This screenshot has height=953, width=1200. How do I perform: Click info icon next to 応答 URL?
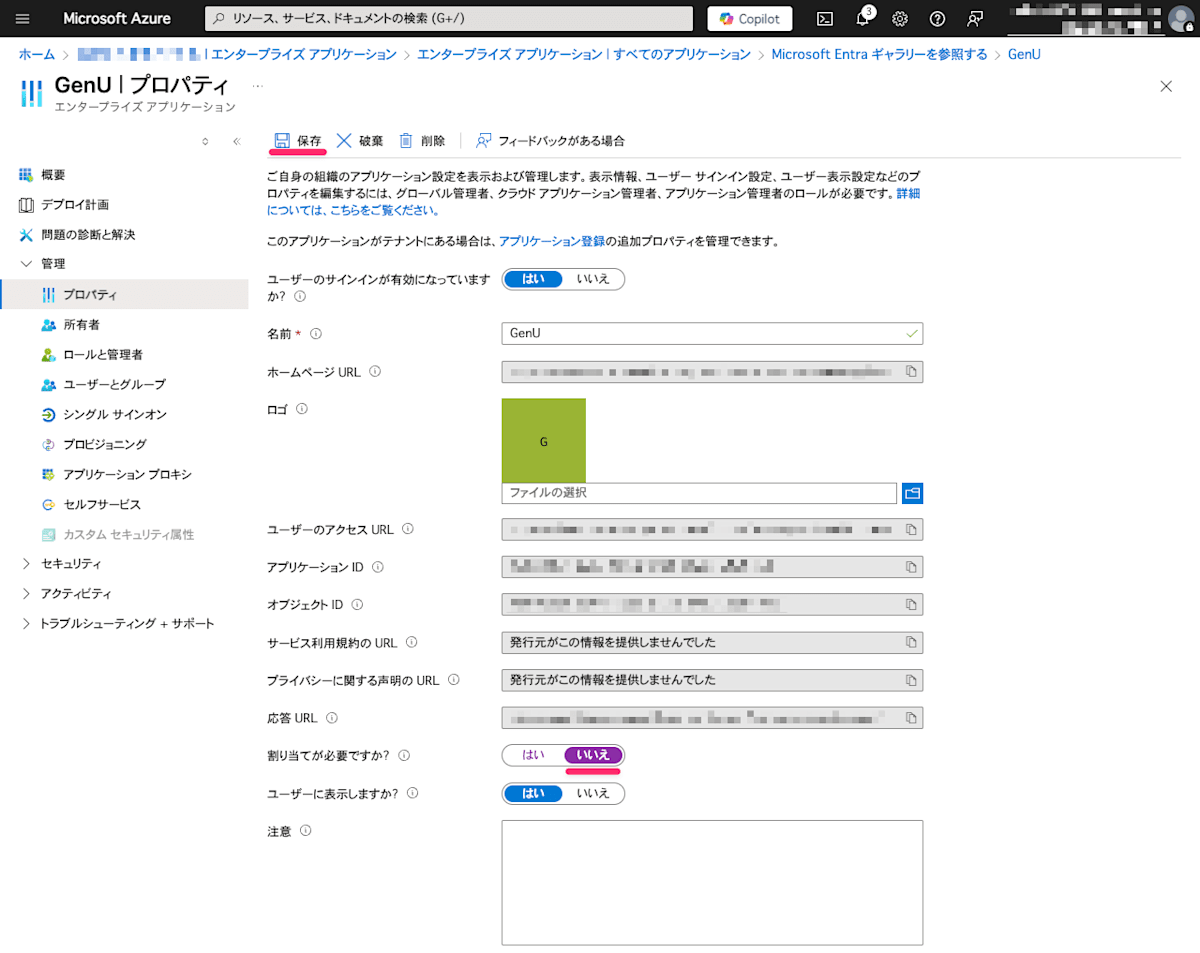point(332,718)
